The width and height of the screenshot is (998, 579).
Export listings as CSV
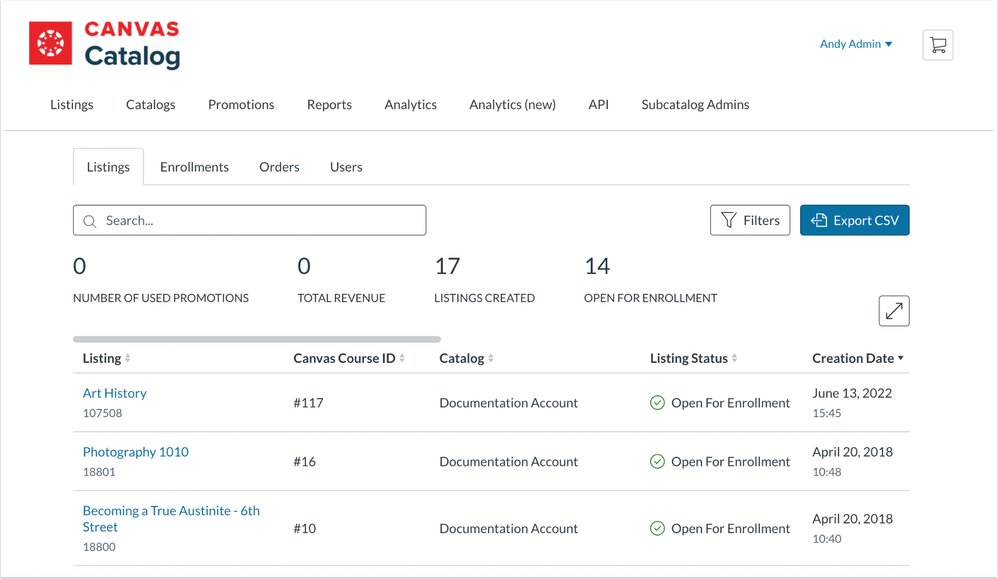pyautogui.click(x=854, y=220)
